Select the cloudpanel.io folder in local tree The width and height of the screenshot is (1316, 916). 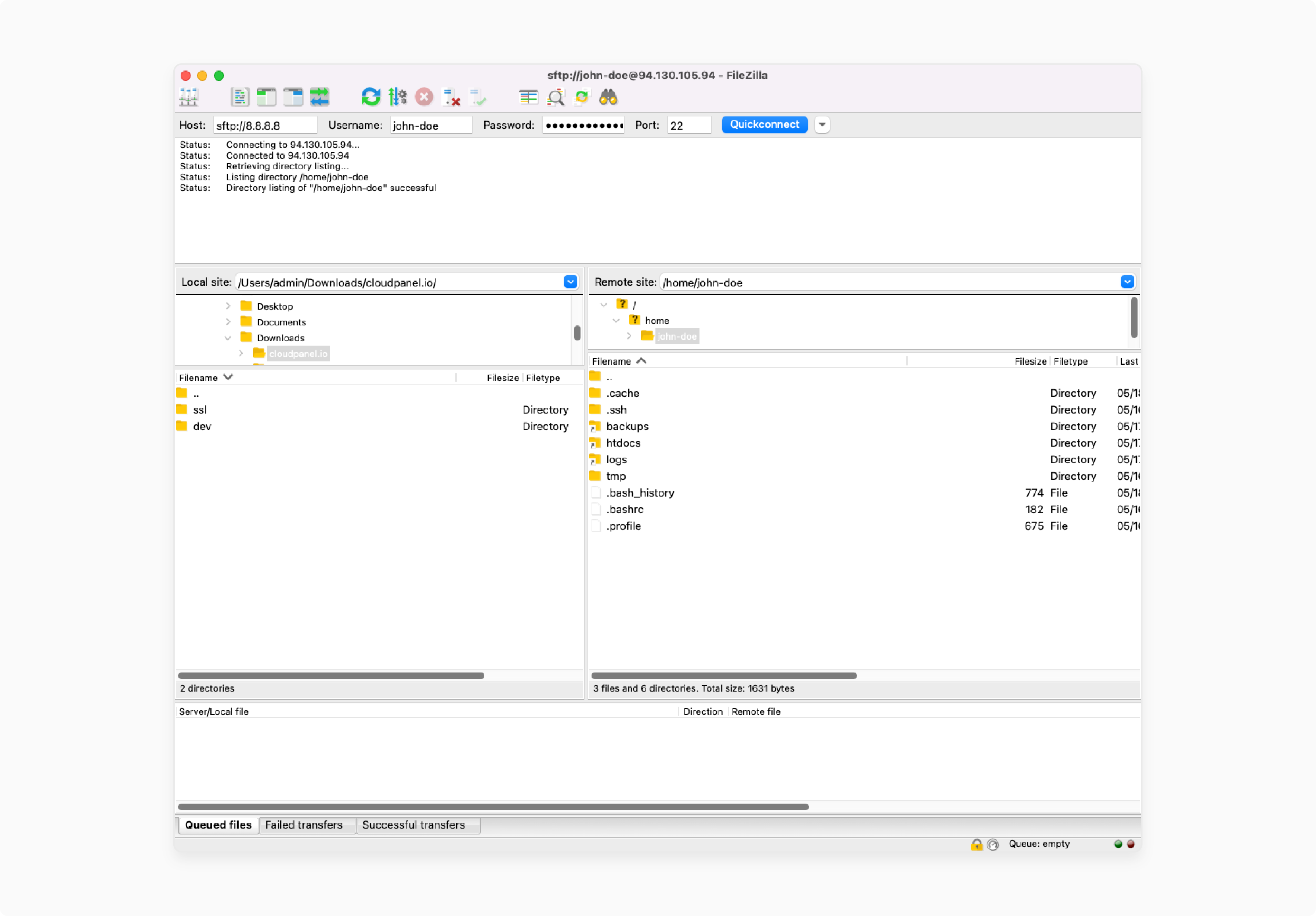pos(298,354)
